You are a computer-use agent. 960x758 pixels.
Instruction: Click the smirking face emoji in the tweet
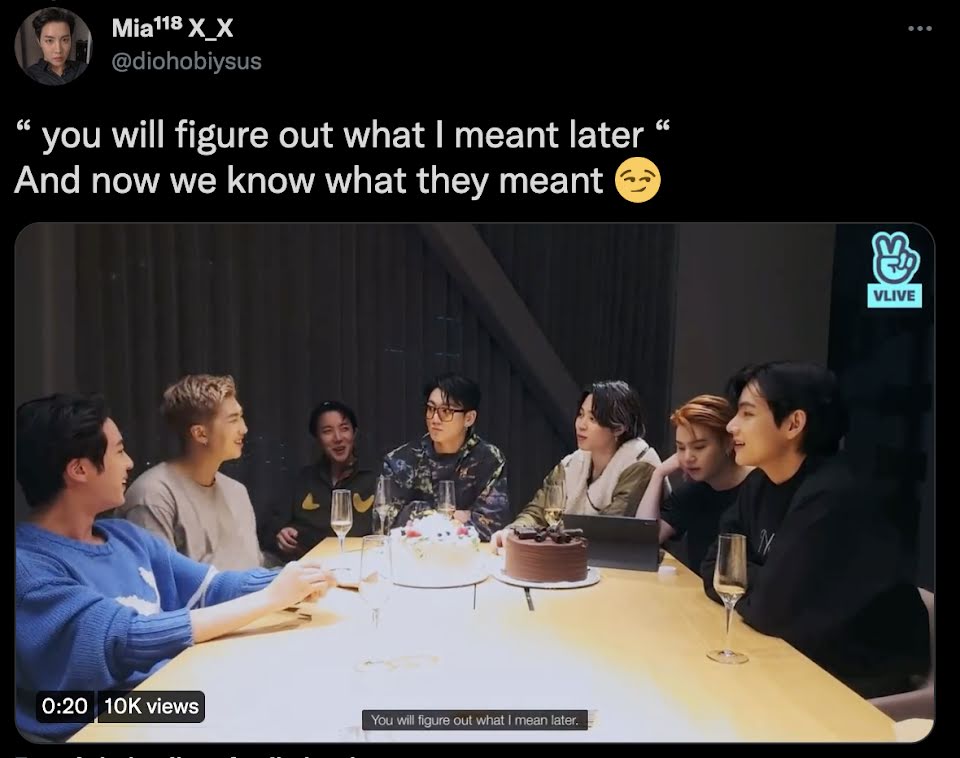[637, 181]
